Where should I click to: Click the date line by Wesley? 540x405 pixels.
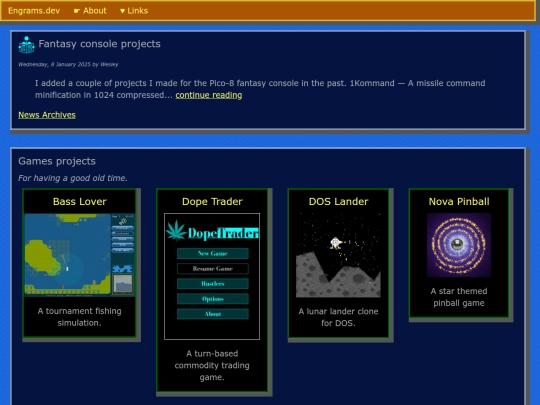[x=68, y=64]
